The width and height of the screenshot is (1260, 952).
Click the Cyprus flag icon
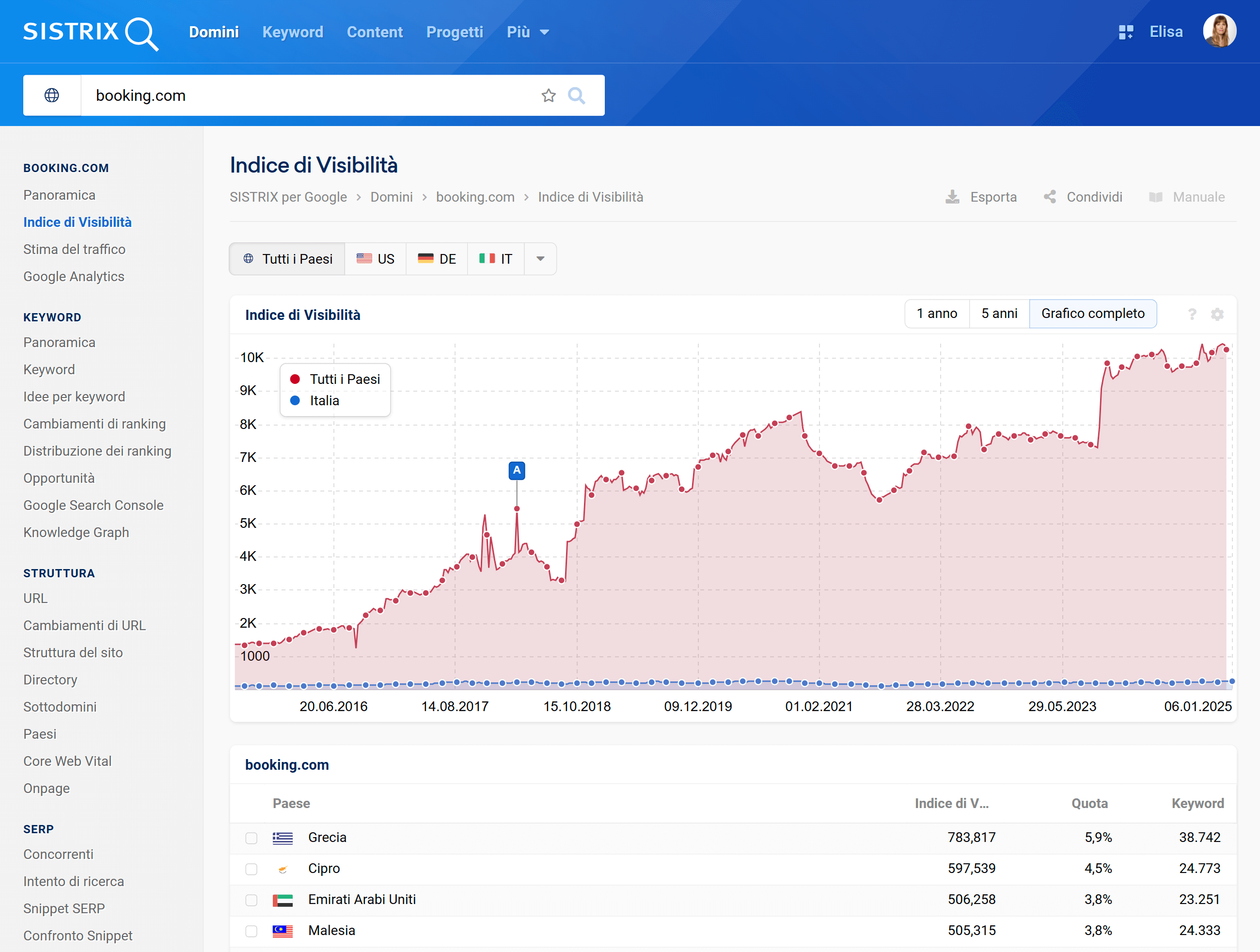click(283, 869)
